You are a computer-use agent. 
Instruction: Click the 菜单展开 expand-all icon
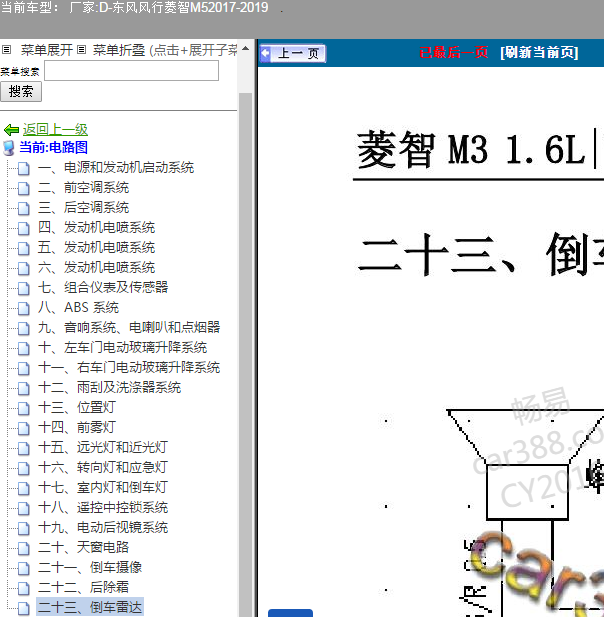point(6,50)
